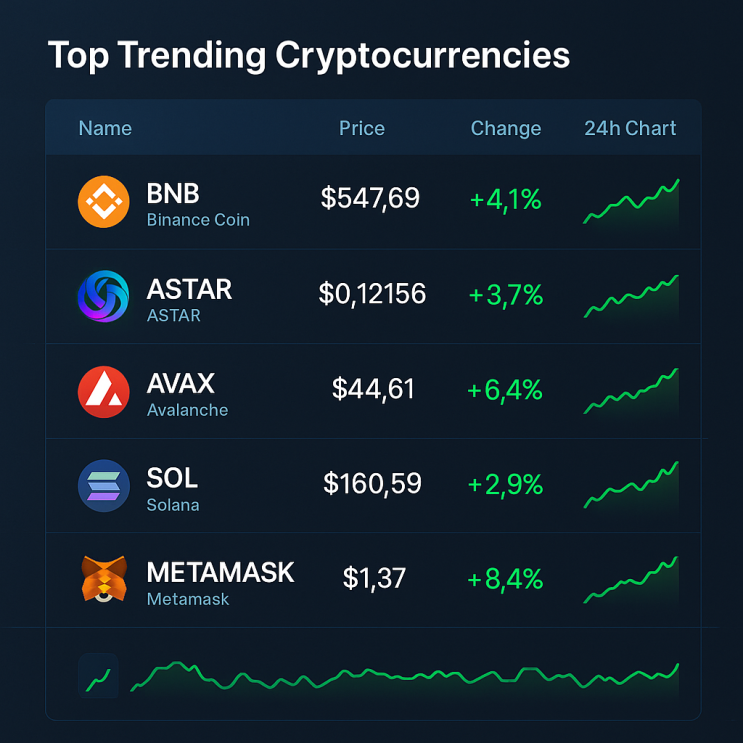This screenshot has height=743, width=743.
Task: Click the small trend arrow icon at bottom
Action: (x=98, y=676)
